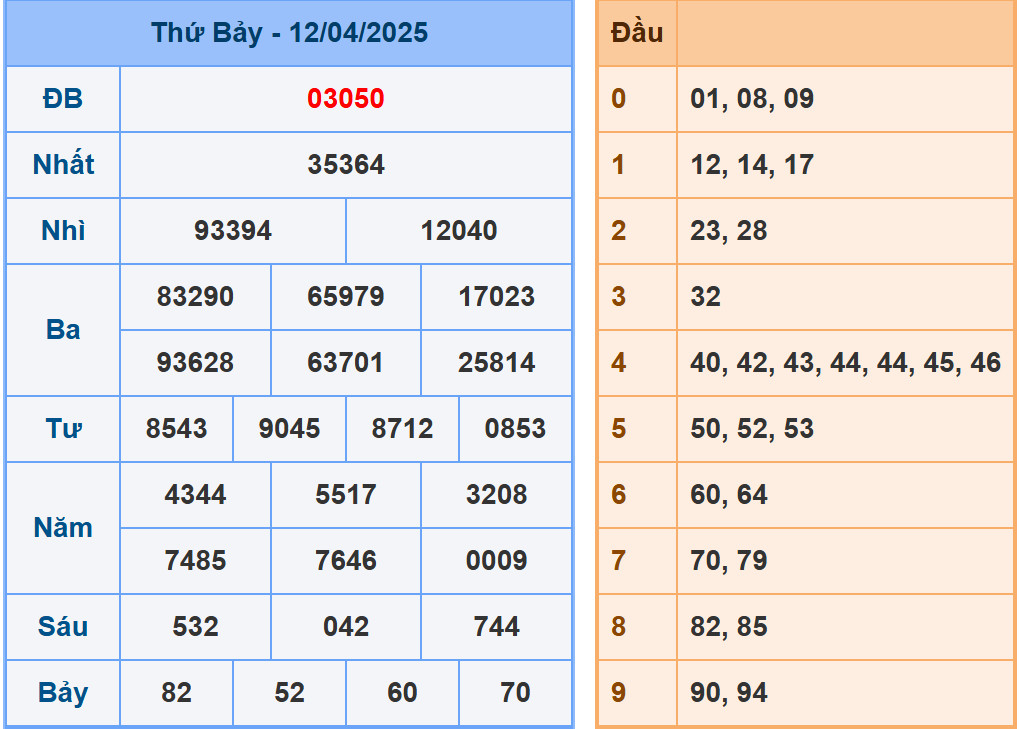The height and width of the screenshot is (729, 1019).
Task: Click fourth prize number 0853
Action: coord(516,429)
